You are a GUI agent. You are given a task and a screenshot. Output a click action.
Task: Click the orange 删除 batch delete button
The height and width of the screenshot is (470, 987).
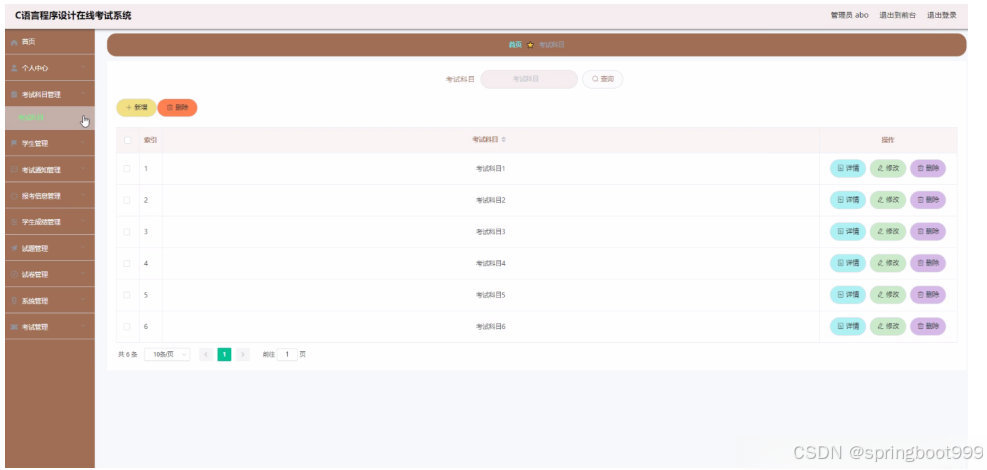(178, 108)
